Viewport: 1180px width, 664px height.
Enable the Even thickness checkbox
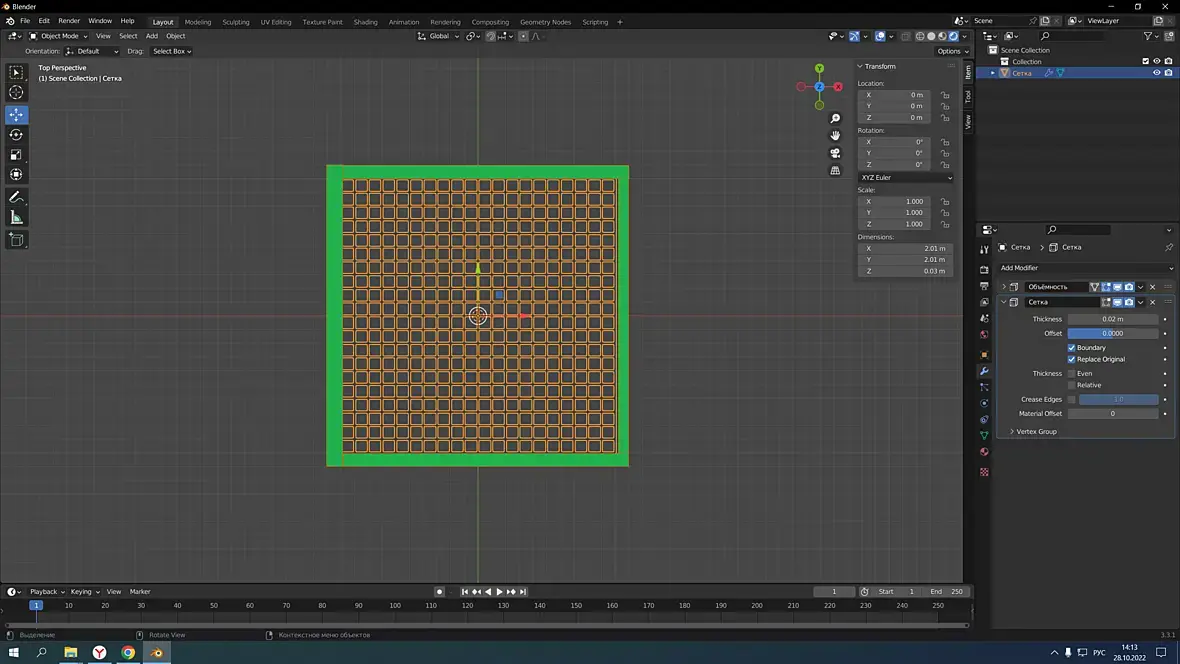[1071, 373]
